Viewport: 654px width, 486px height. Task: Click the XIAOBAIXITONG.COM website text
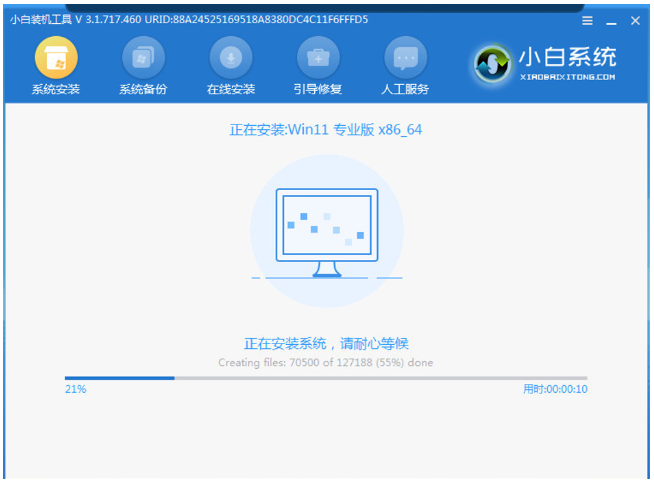568,77
